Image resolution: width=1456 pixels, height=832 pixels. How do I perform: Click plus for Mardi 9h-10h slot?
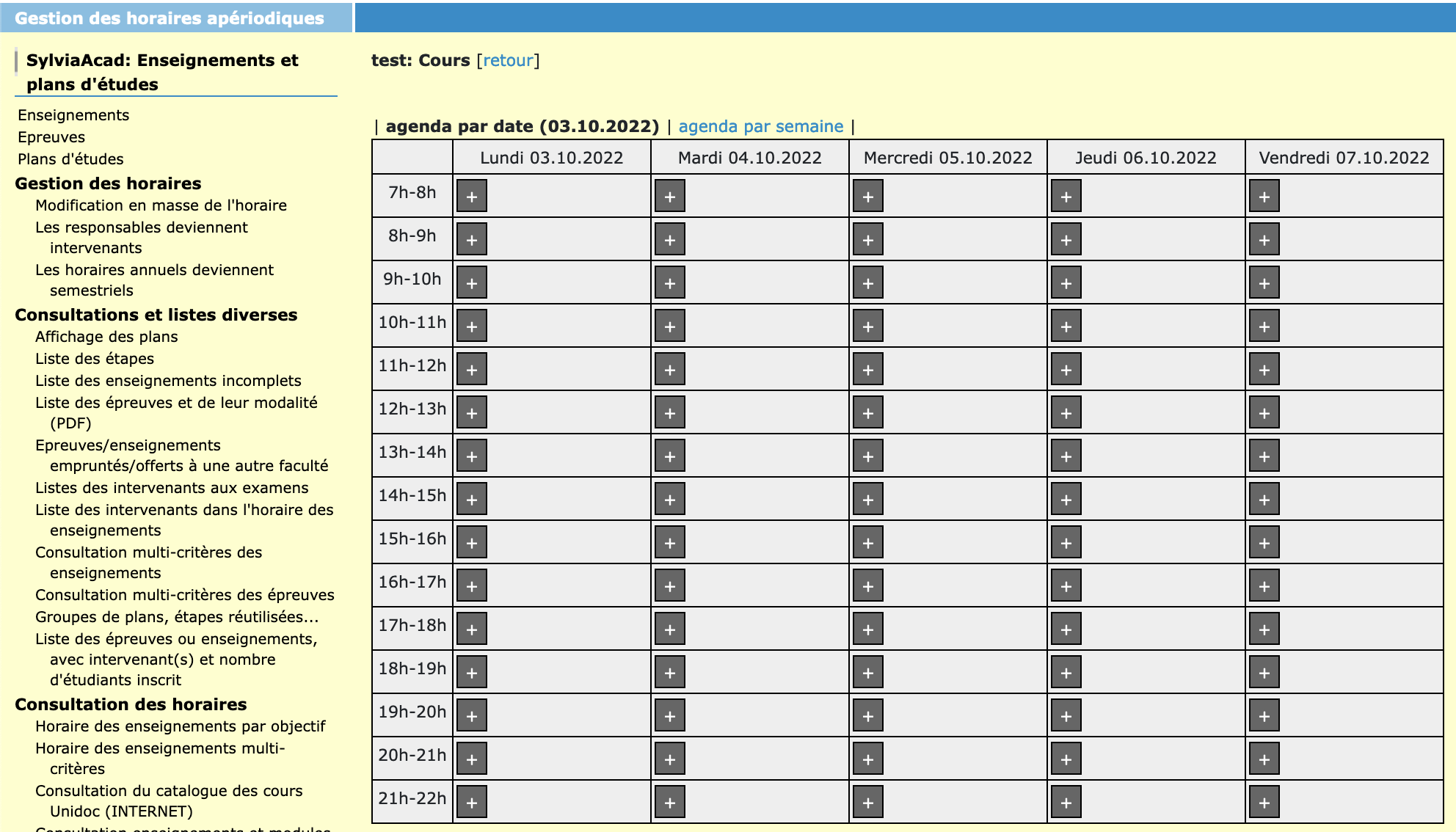(x=670, y=283)
